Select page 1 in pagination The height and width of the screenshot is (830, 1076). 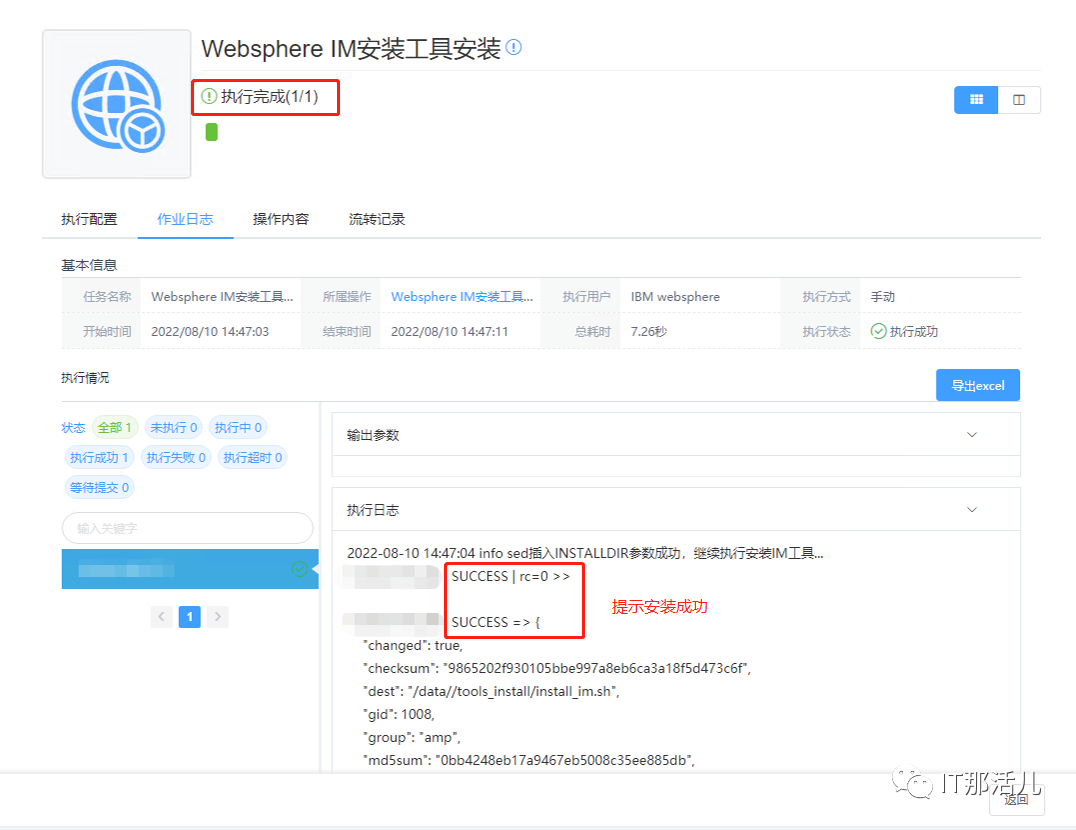189,617
